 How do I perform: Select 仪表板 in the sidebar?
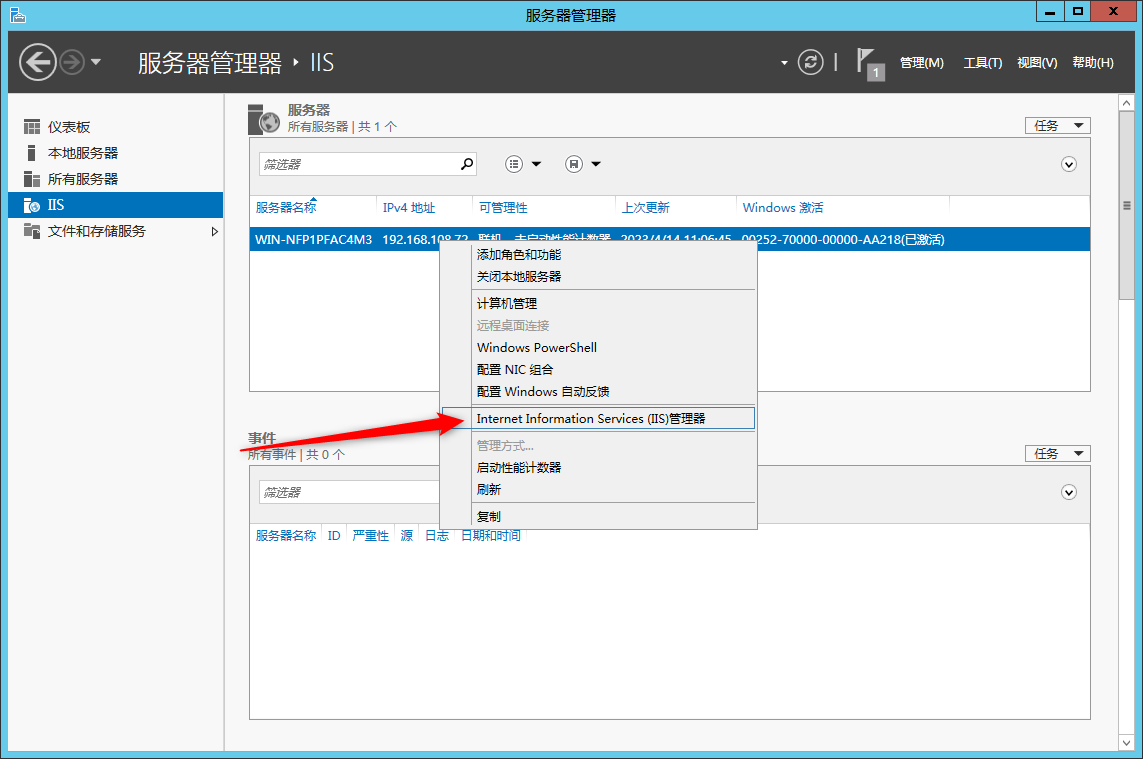[115, 127]
